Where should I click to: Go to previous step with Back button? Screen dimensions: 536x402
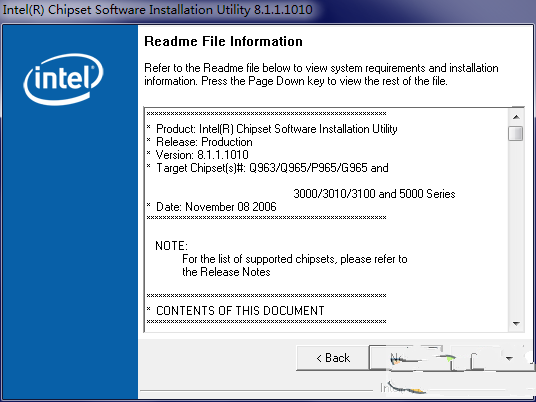click(x=333, y=358)
